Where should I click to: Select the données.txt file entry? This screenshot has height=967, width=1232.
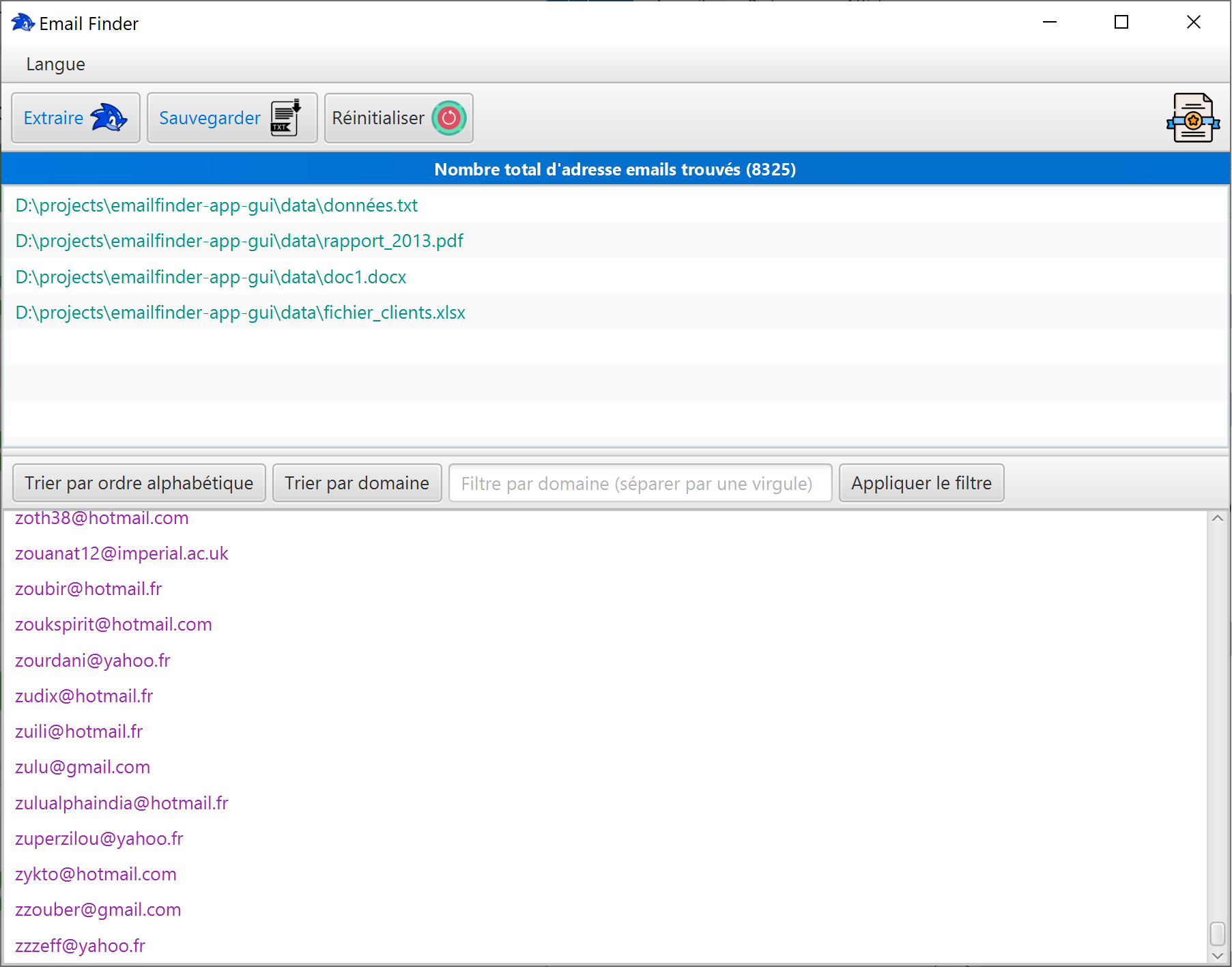216,205
